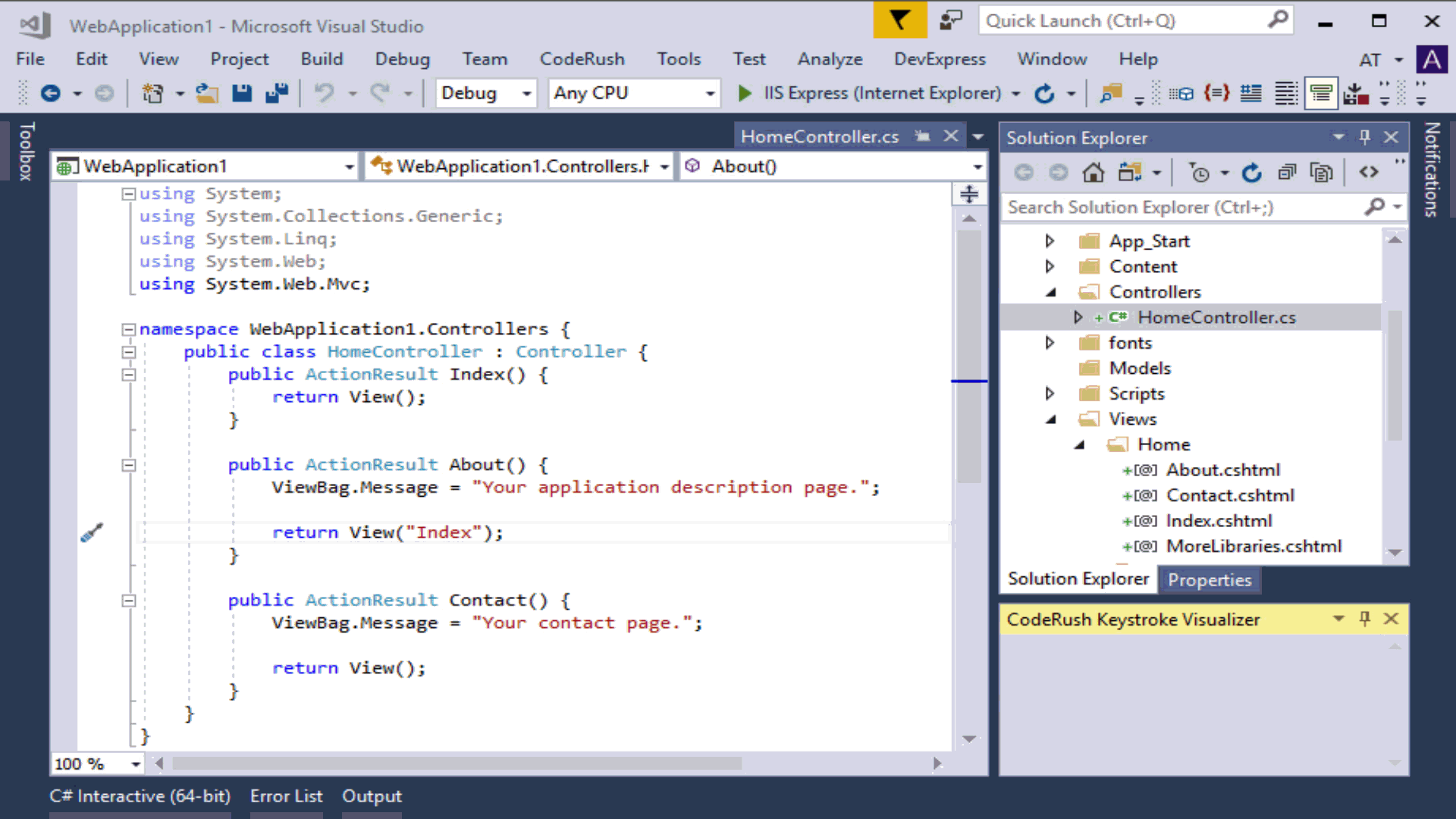This screenshot has height=819, width=1456.
Task: Open the Debug menu
Action: 403,58
